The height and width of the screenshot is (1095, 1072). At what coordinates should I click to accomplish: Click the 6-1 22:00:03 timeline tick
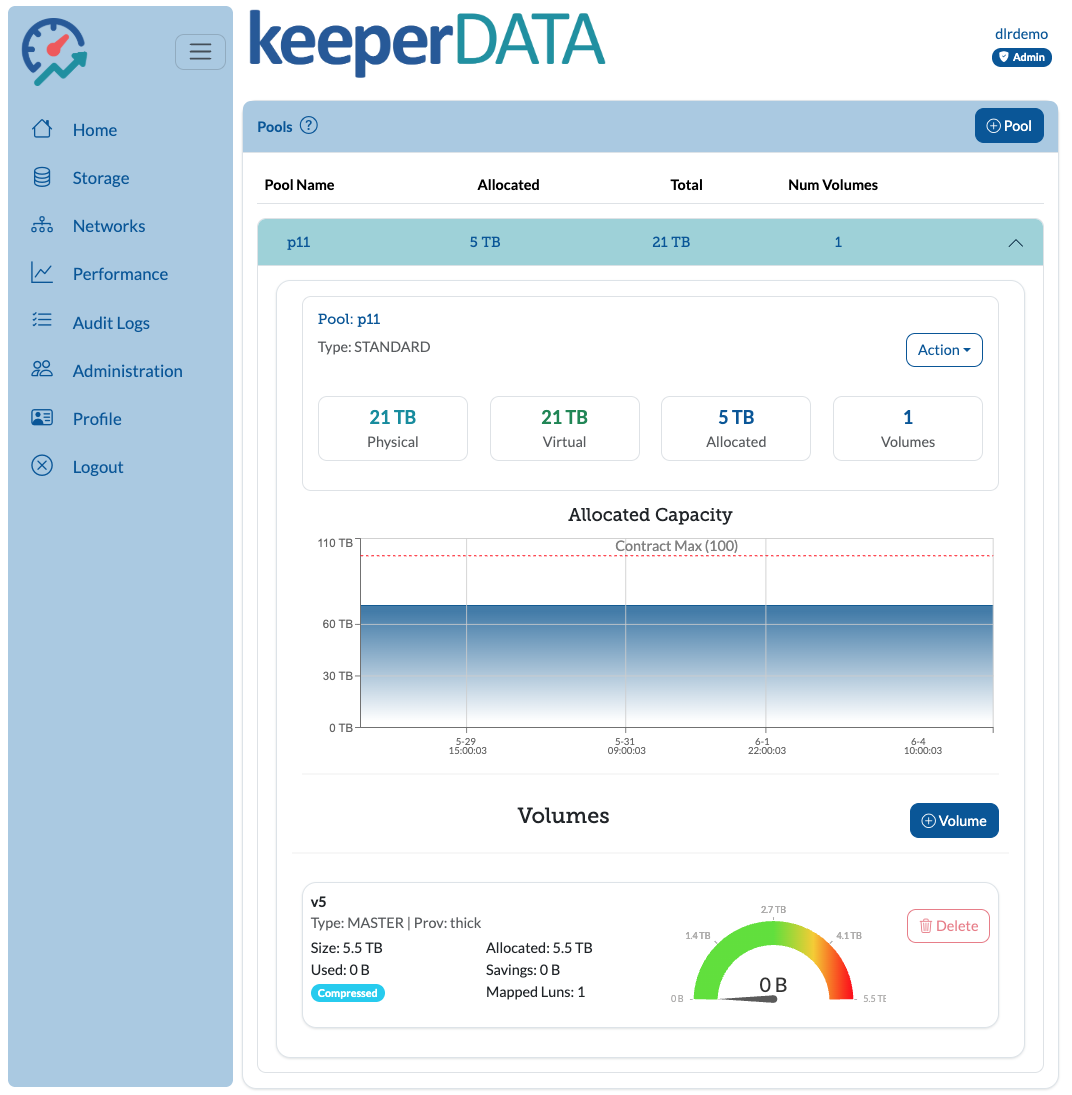(x=766, y=746)
